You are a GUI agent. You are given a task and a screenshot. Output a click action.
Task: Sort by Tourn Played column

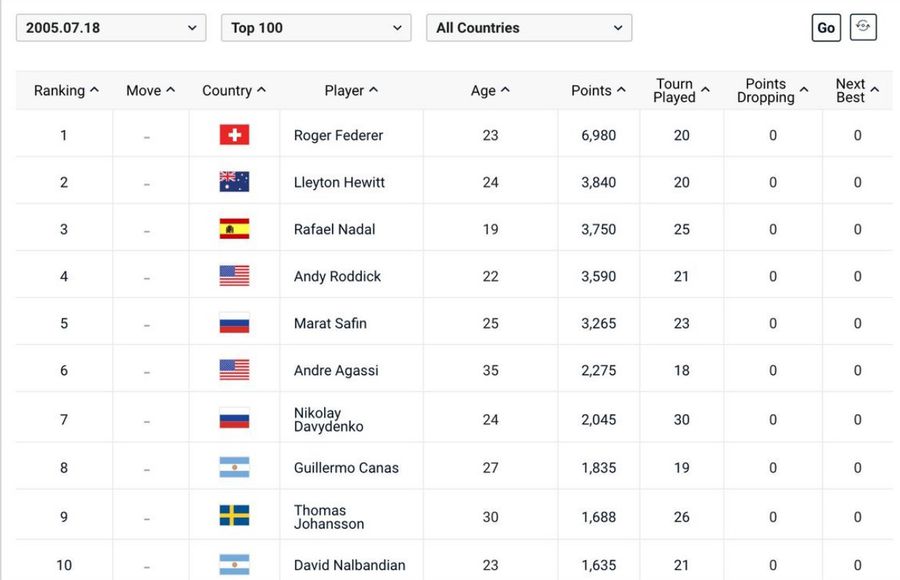pos(681,90)
